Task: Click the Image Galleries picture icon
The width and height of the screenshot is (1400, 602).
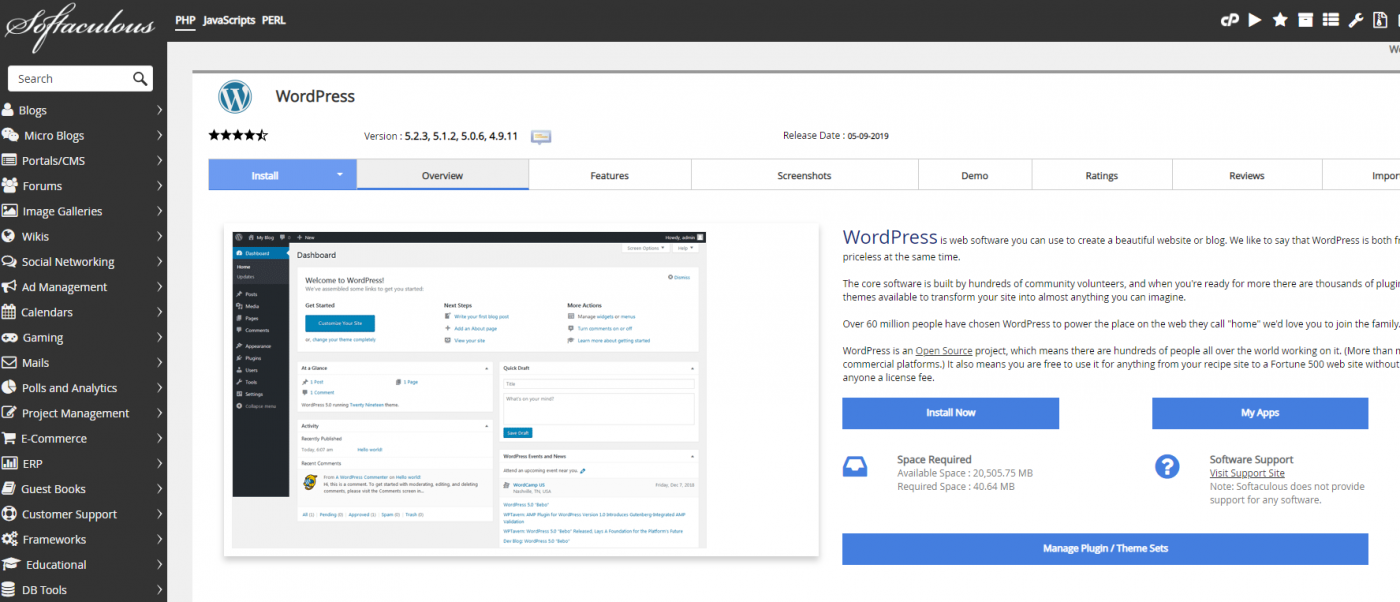Action: point(10,211)
